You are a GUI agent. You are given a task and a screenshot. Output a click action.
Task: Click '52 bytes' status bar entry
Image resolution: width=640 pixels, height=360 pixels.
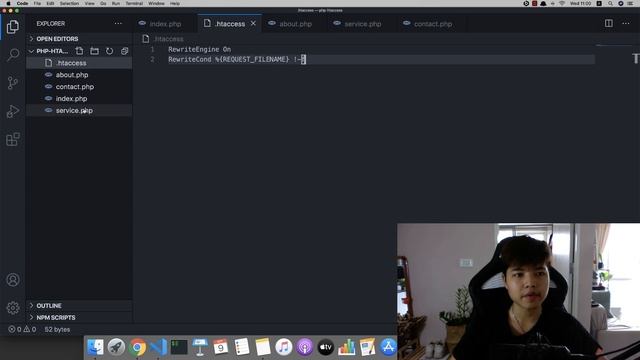coord(57,329)
